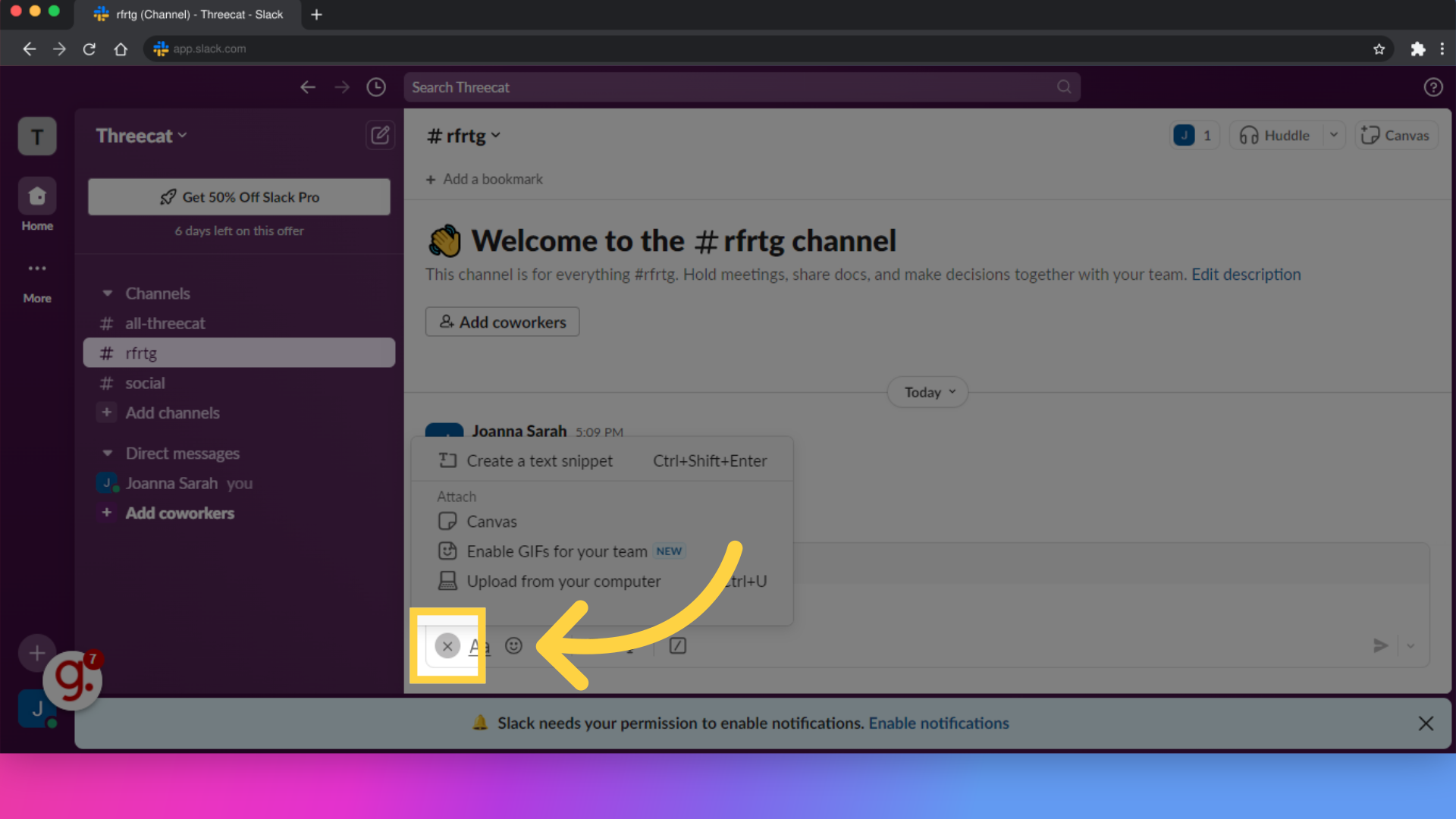The width and height of the screenshot is (1456, 819).
Task: Open the #rfrtg channel name dropdown
Action: tap(463, 136)
